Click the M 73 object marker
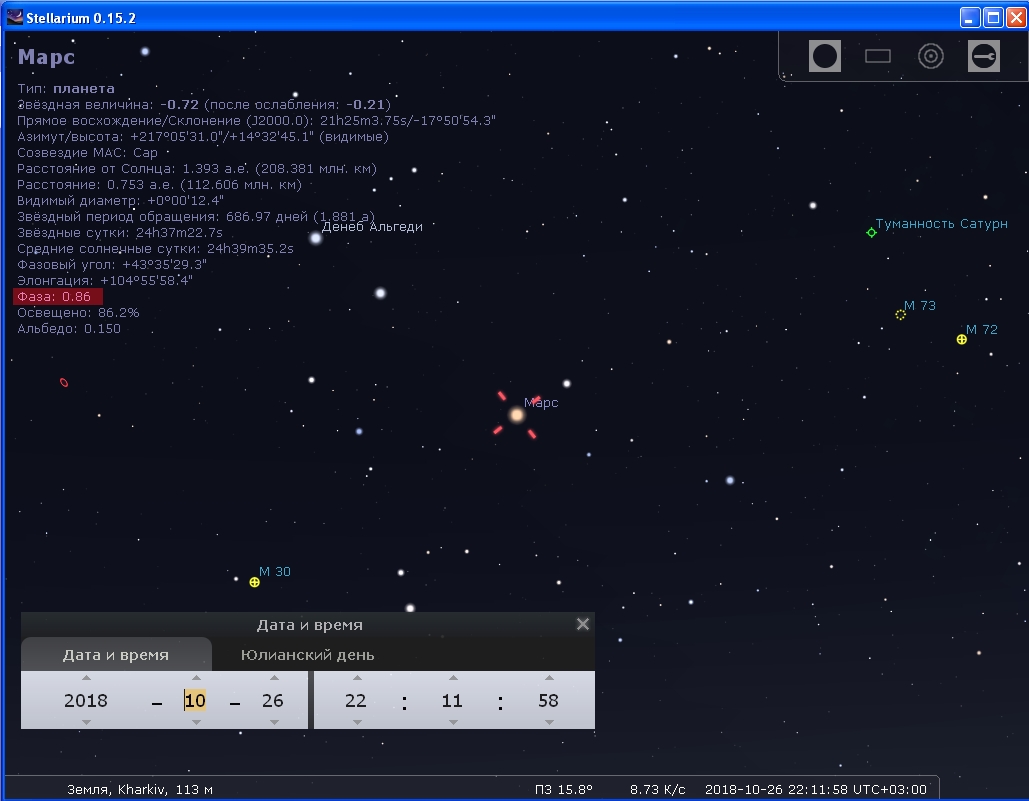Viewport: 1029px width, 801px height. coord(900,315)
